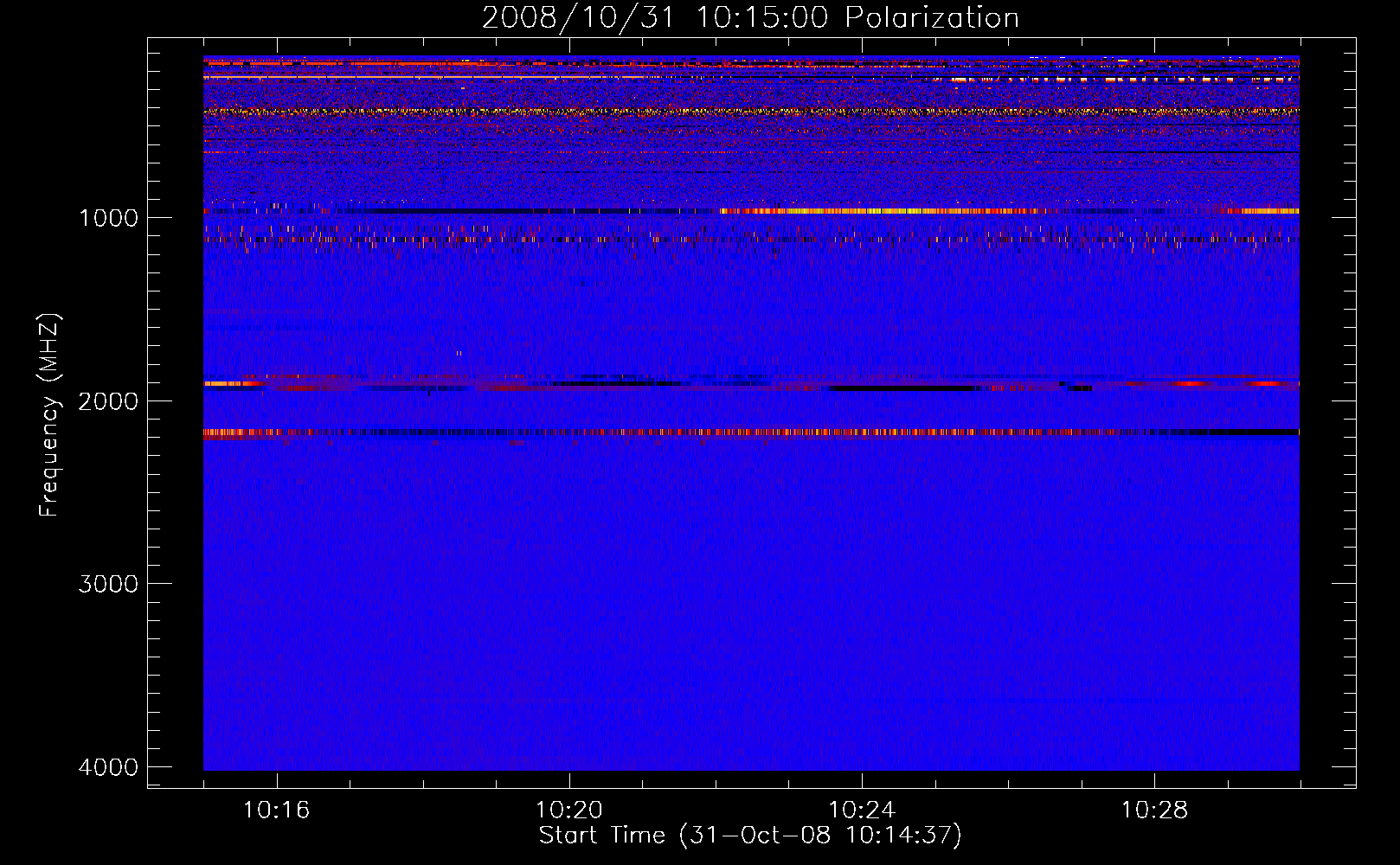Click the 'Start Time (31-Oct-08 10:14:37)' label
This screenshot has height=865, width=1400.
(750, 836)
